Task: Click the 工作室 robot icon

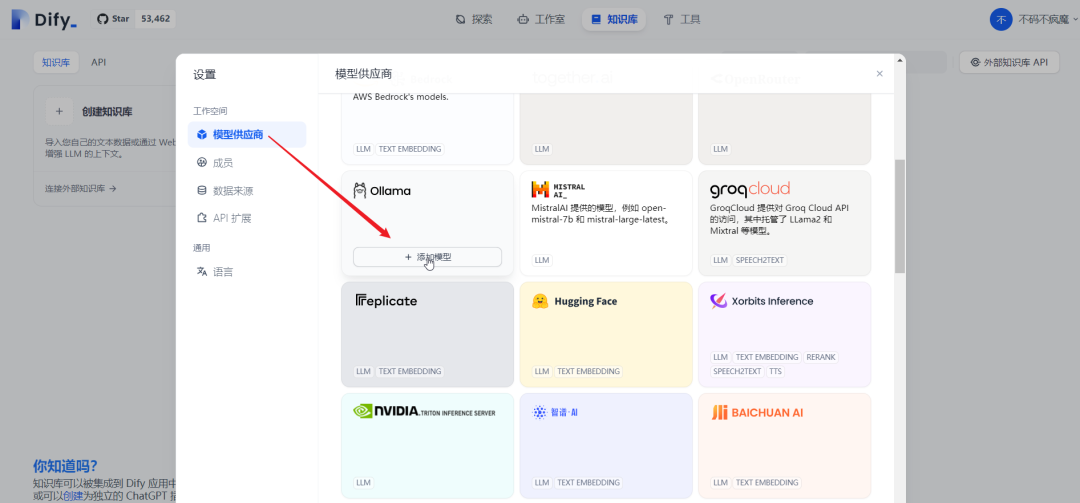Action: tap(523, 19)
